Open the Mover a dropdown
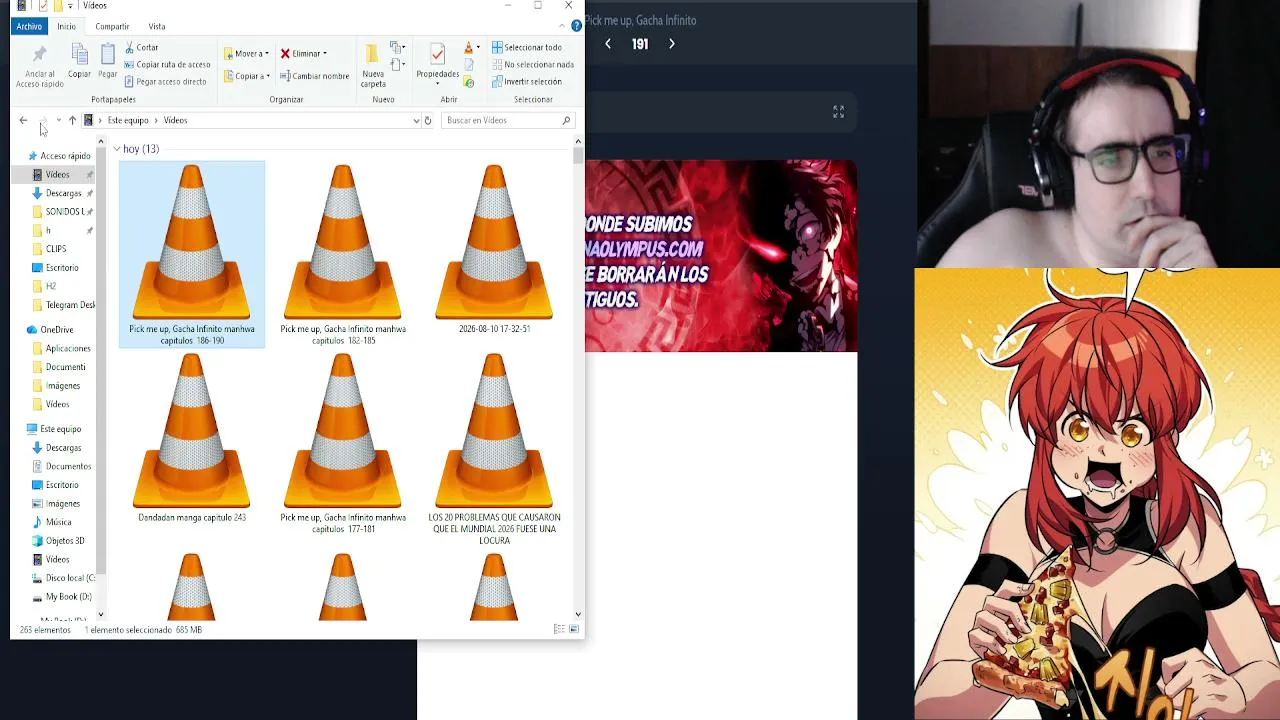Image resolution: width=1280 pixels, height=720 pixels. coord(246,53)
